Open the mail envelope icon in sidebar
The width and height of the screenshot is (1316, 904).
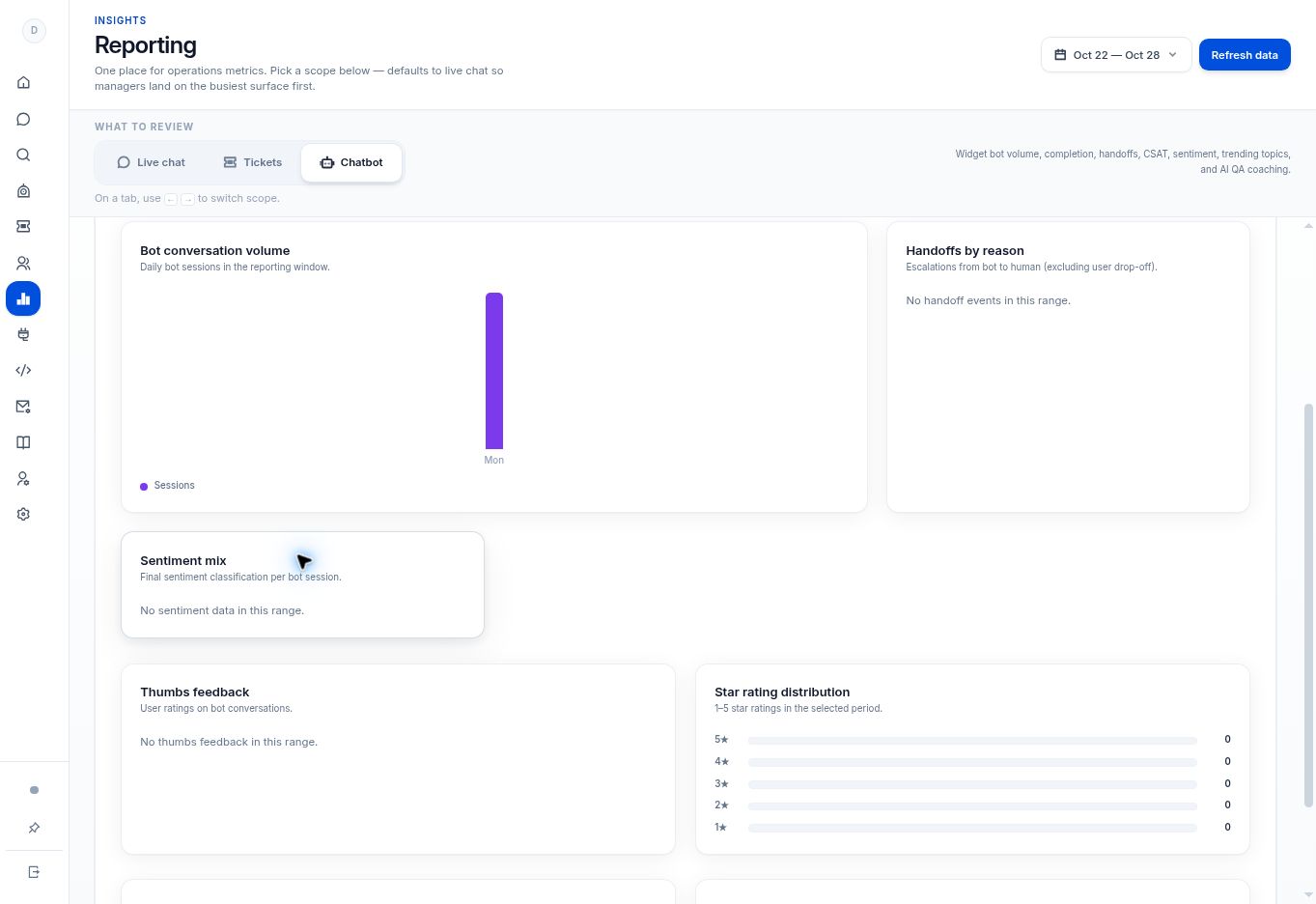(x=23, y=407)
